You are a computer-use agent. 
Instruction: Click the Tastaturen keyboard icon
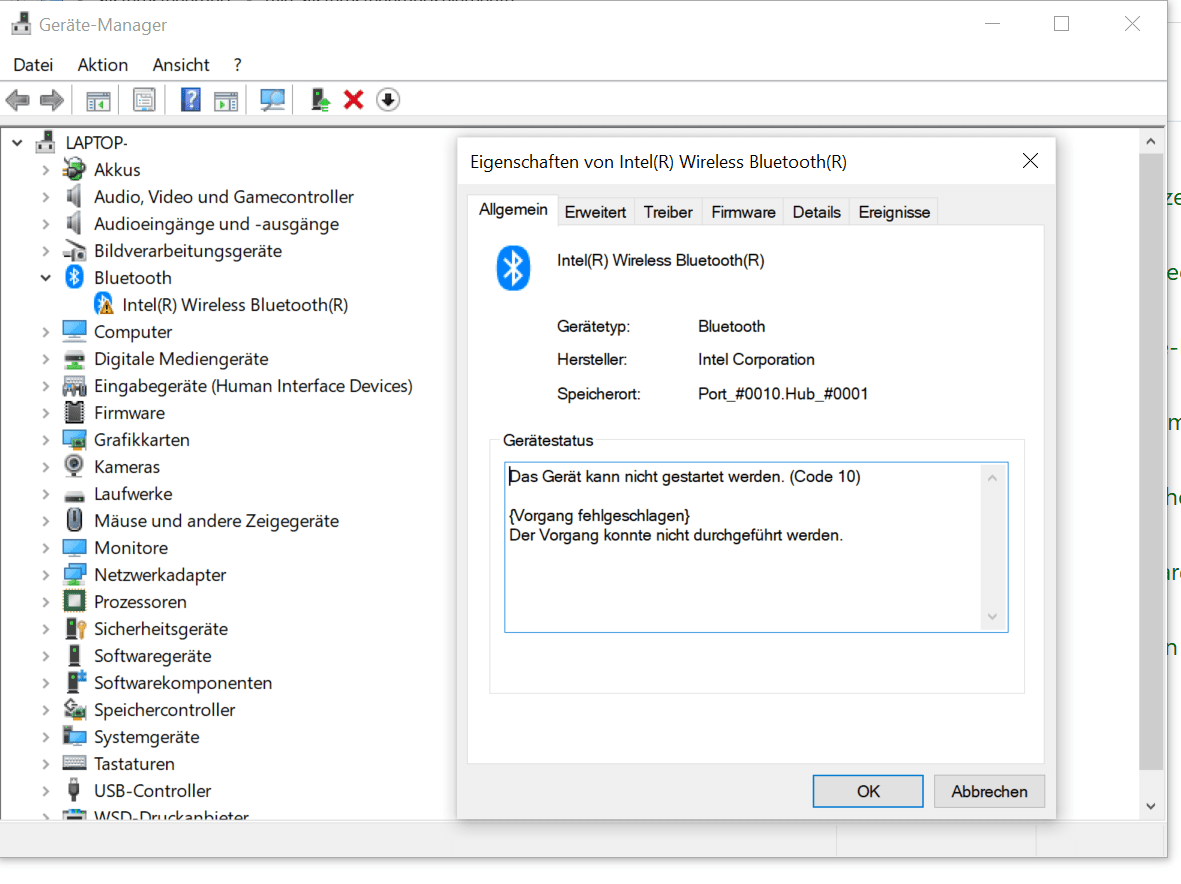[74, 763]
